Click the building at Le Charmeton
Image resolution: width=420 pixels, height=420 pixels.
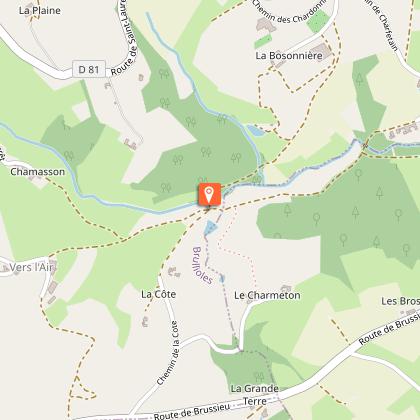[286, 287]
